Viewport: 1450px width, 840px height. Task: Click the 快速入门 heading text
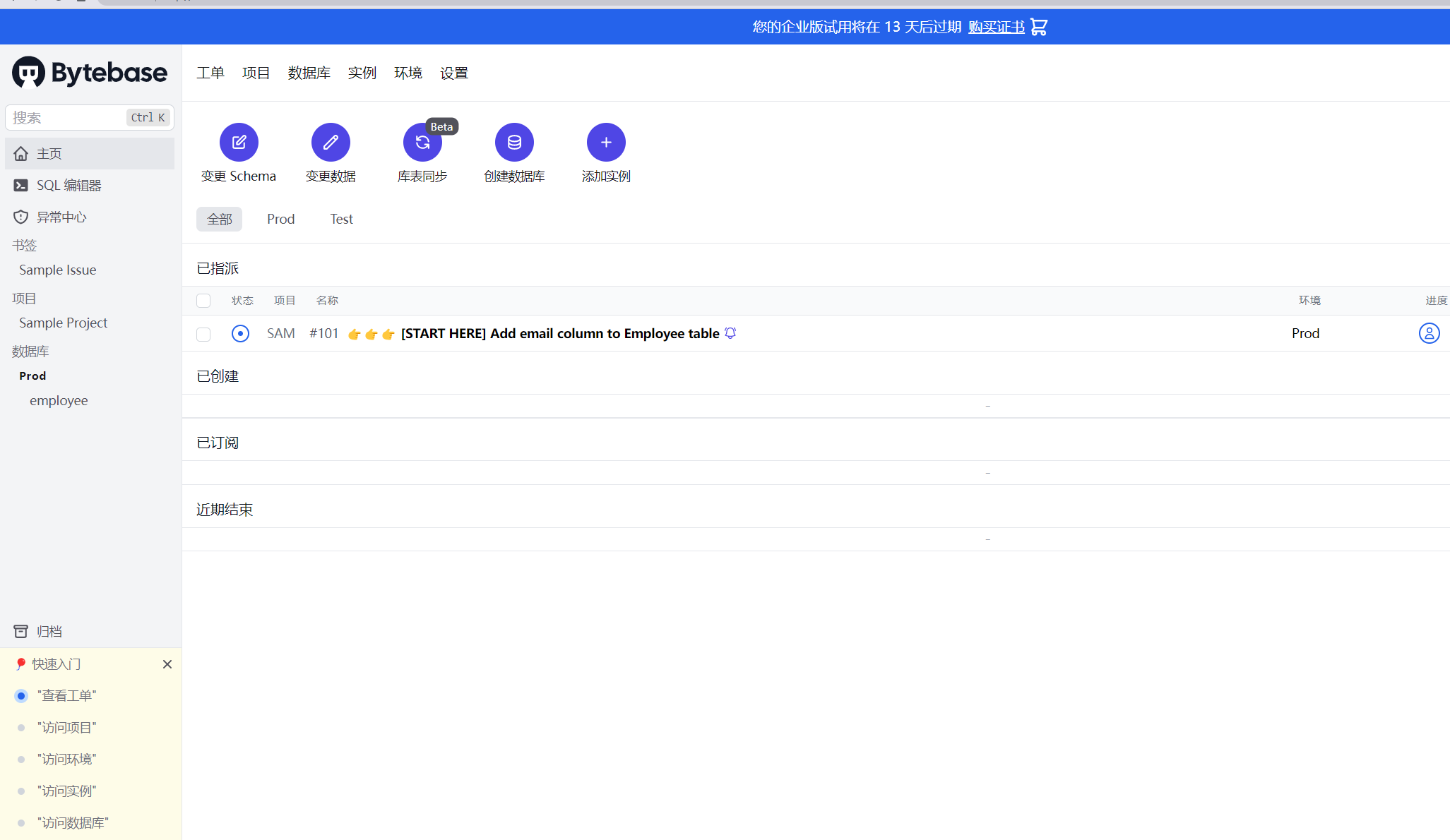pos(57,664)
